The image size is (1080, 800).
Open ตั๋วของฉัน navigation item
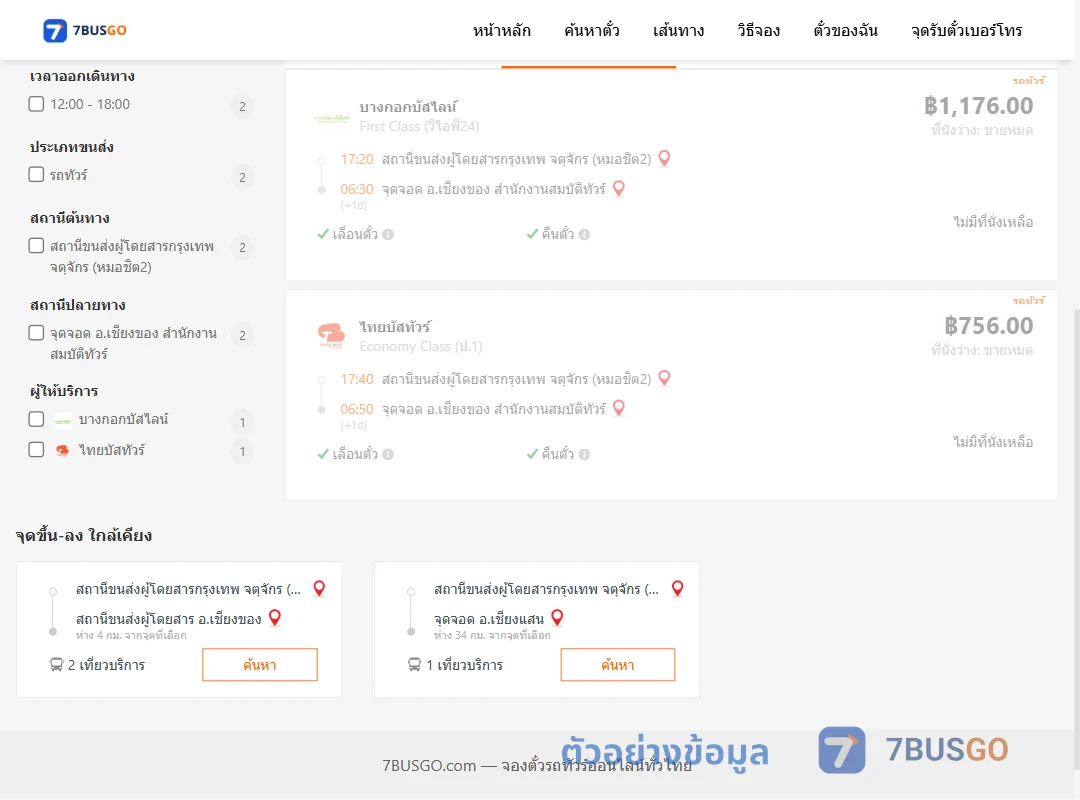point(845,30)
